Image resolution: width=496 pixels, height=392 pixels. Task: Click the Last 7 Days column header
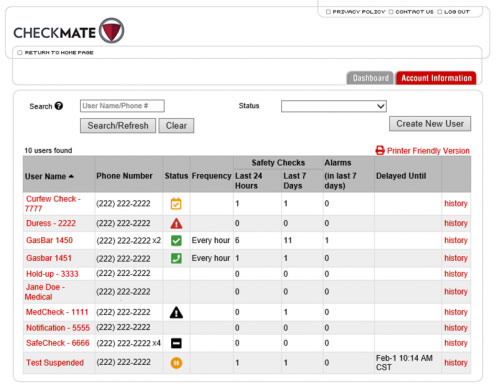tap(295, 181)
